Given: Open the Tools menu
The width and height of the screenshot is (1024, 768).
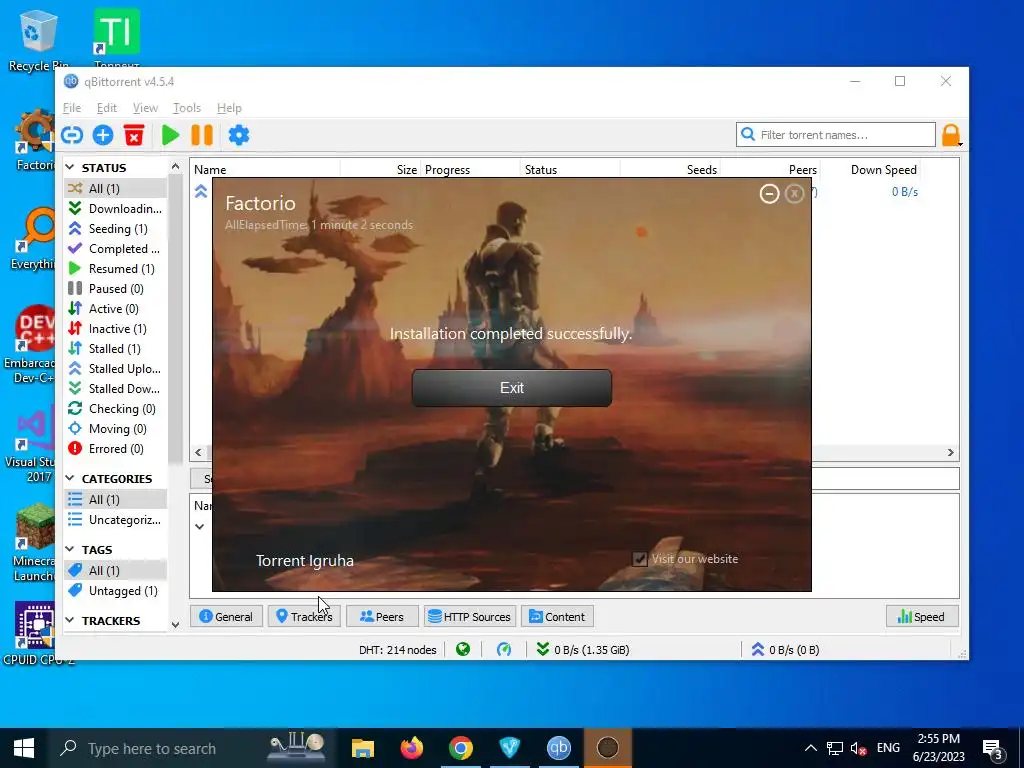Looking at the screenshot, I should (187, 108).
